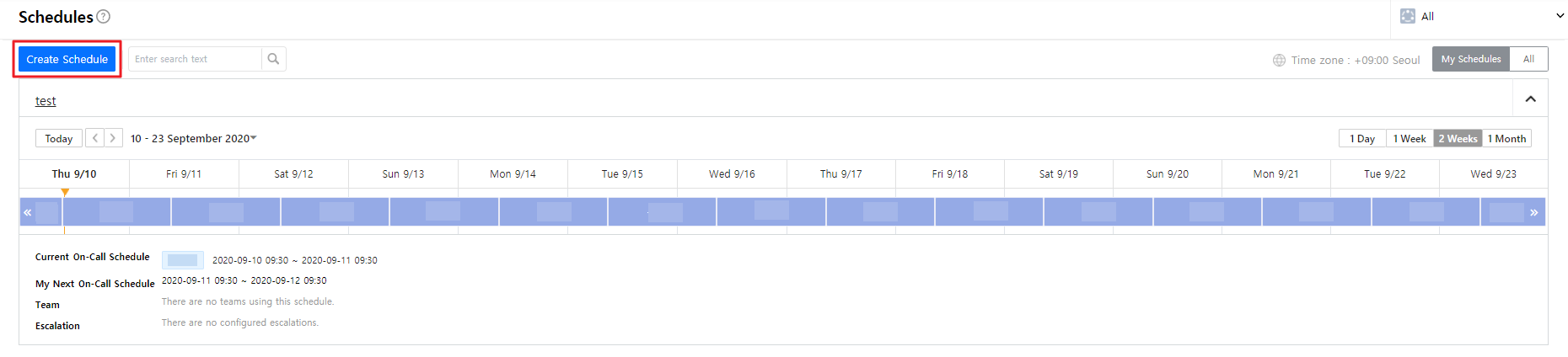Open the All project dropdown
Image resolution: width=1568 pixels, height=357 pixels.
[x=1560, y=16]
